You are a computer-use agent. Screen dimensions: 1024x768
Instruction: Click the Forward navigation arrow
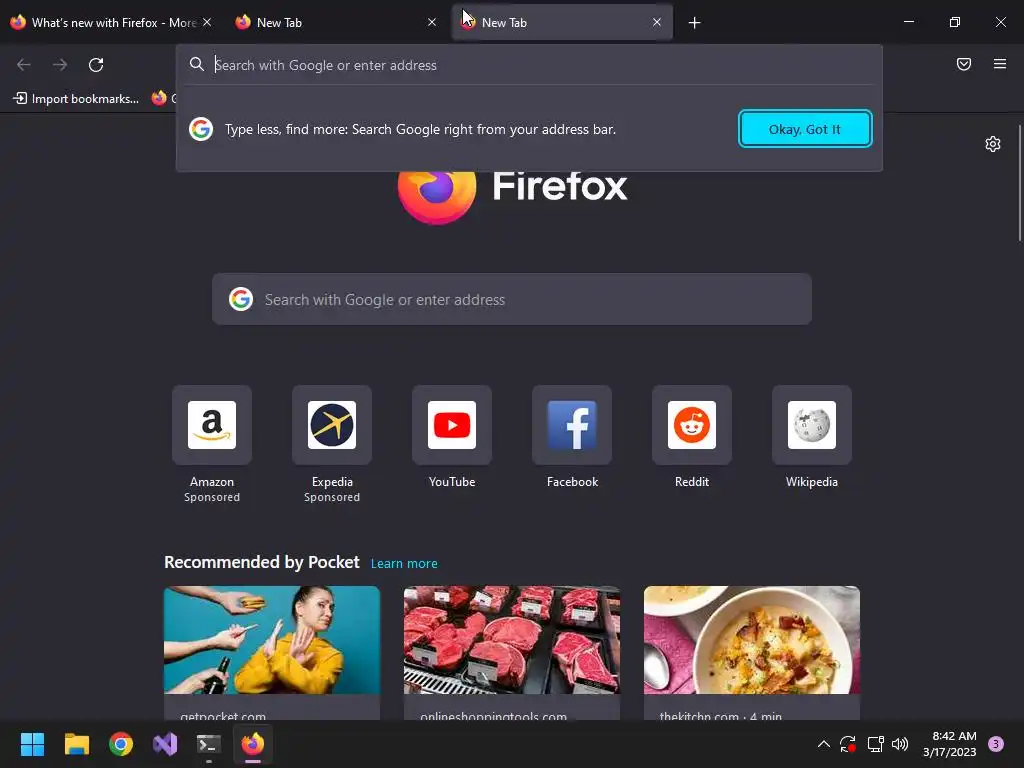coord(60,65)
